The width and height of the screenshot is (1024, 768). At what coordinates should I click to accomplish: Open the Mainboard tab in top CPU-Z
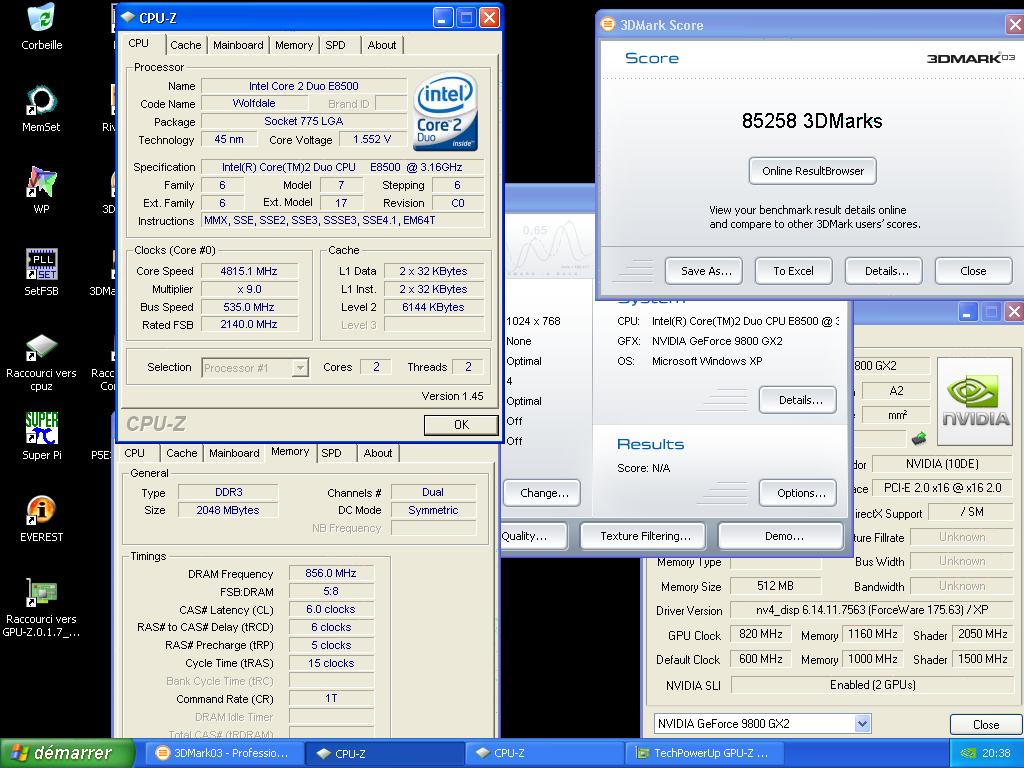pos(238,45)
